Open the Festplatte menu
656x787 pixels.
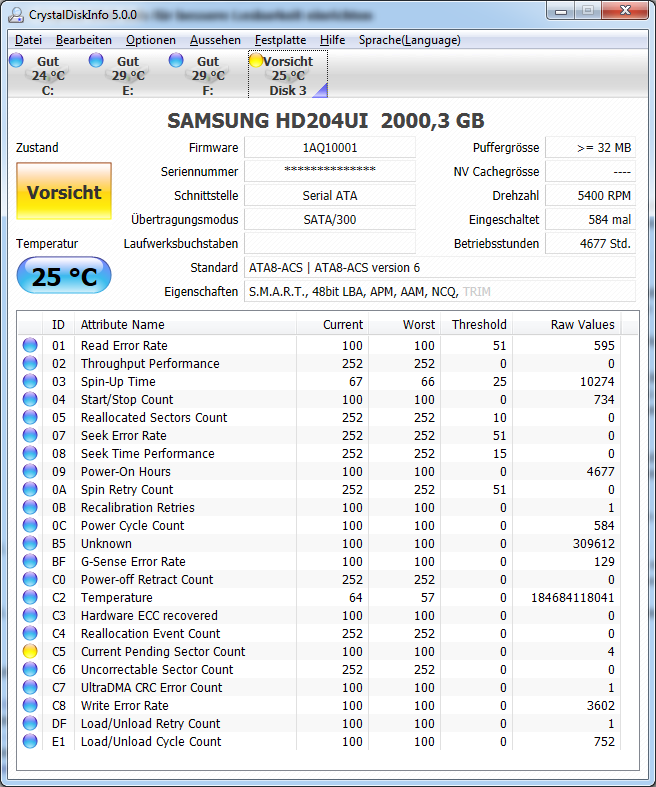click(x=281, y=40)
